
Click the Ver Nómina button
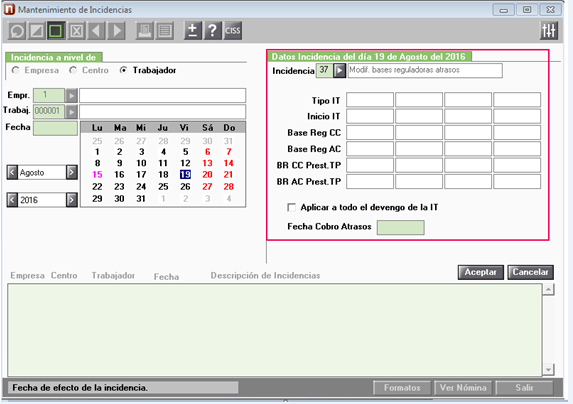click(x=463, y=388)
